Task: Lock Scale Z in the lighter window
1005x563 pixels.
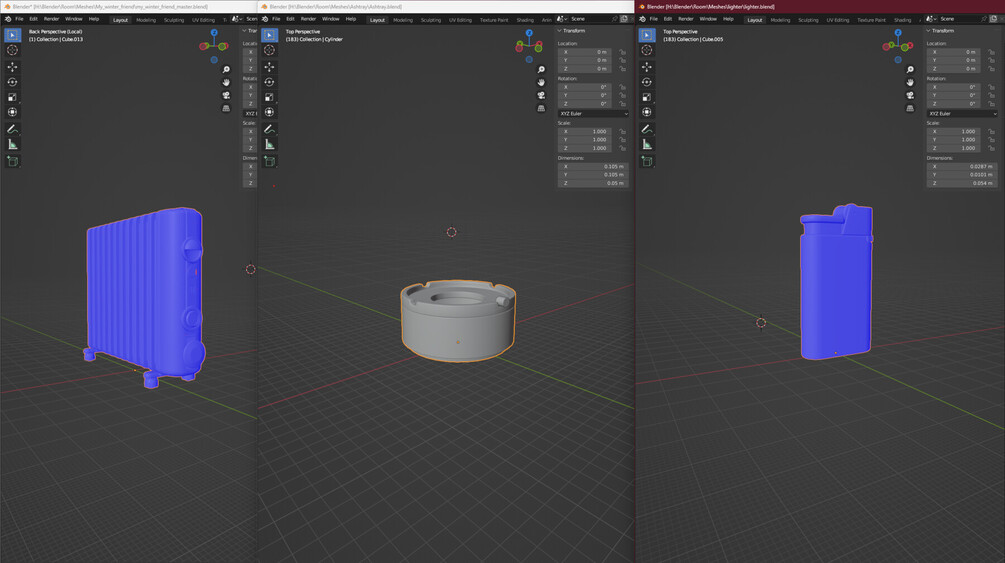Action: coord(992,148)
